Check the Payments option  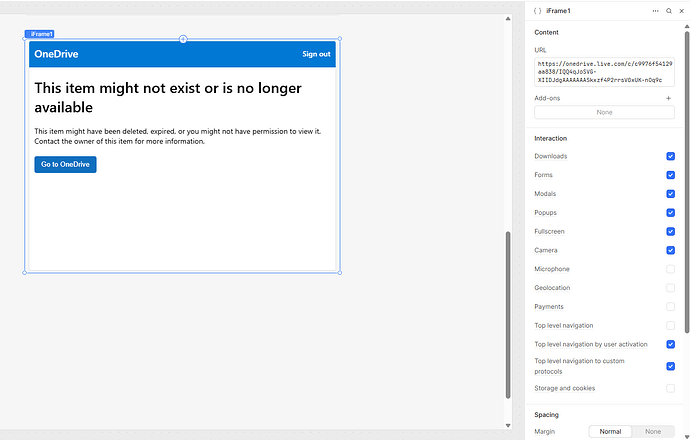coord(670,307)
